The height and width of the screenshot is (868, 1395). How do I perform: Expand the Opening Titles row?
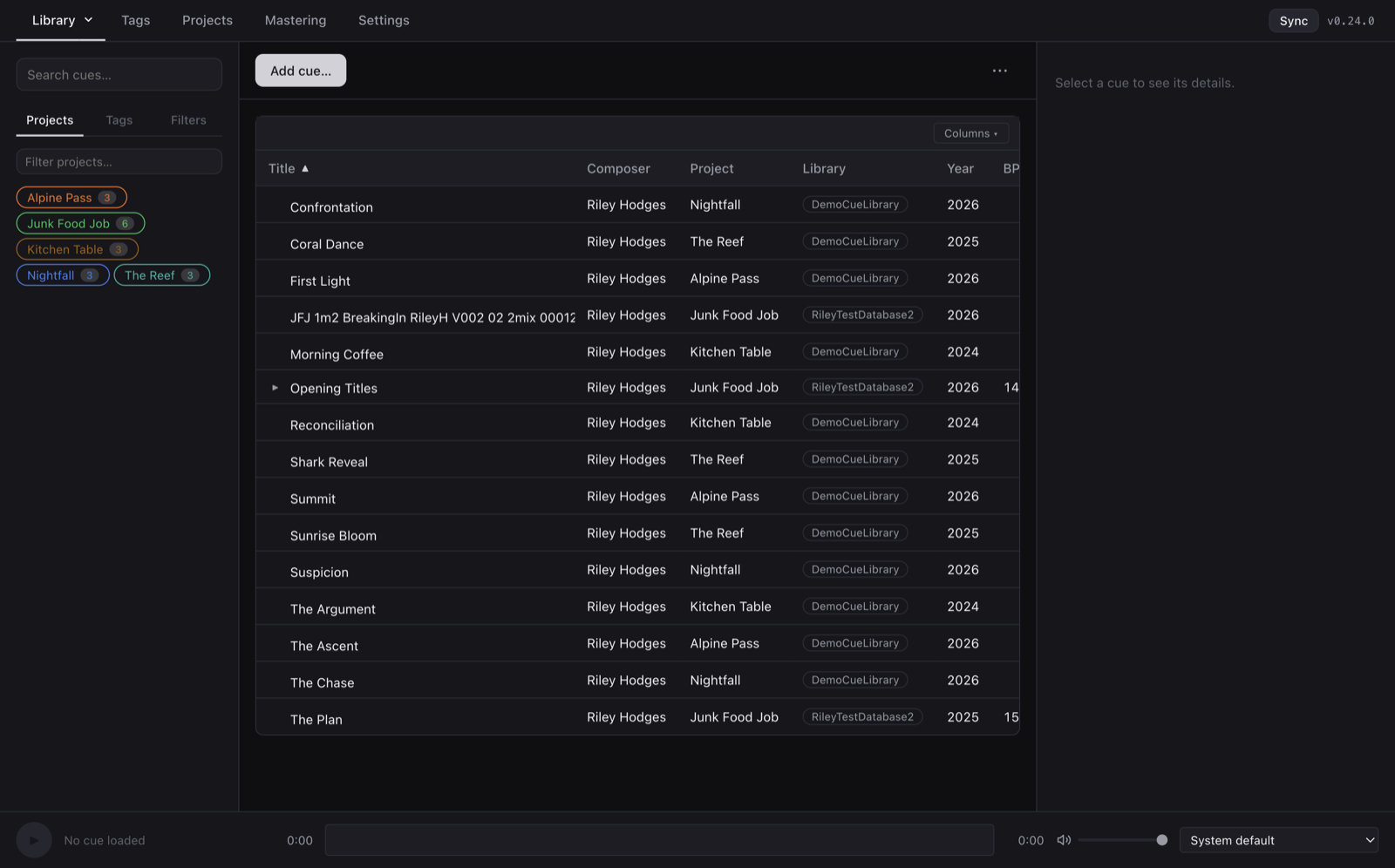(x=275, y=388)
